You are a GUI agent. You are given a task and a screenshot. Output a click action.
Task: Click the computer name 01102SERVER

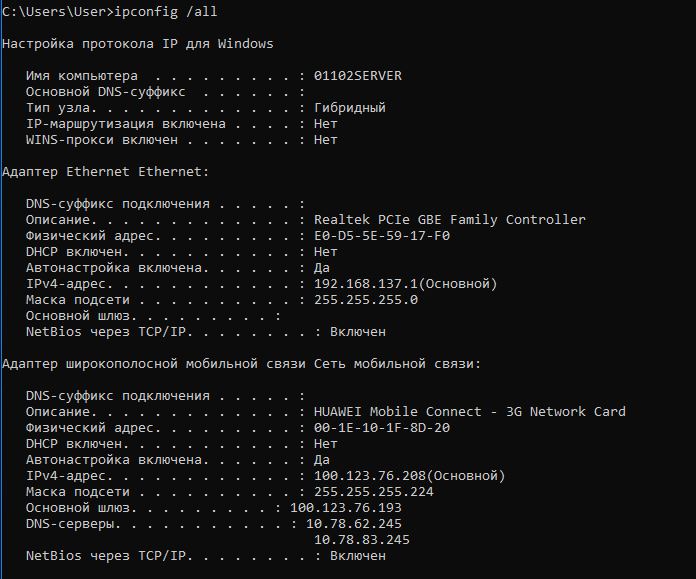pyautogui.click(x=358, y=76)
